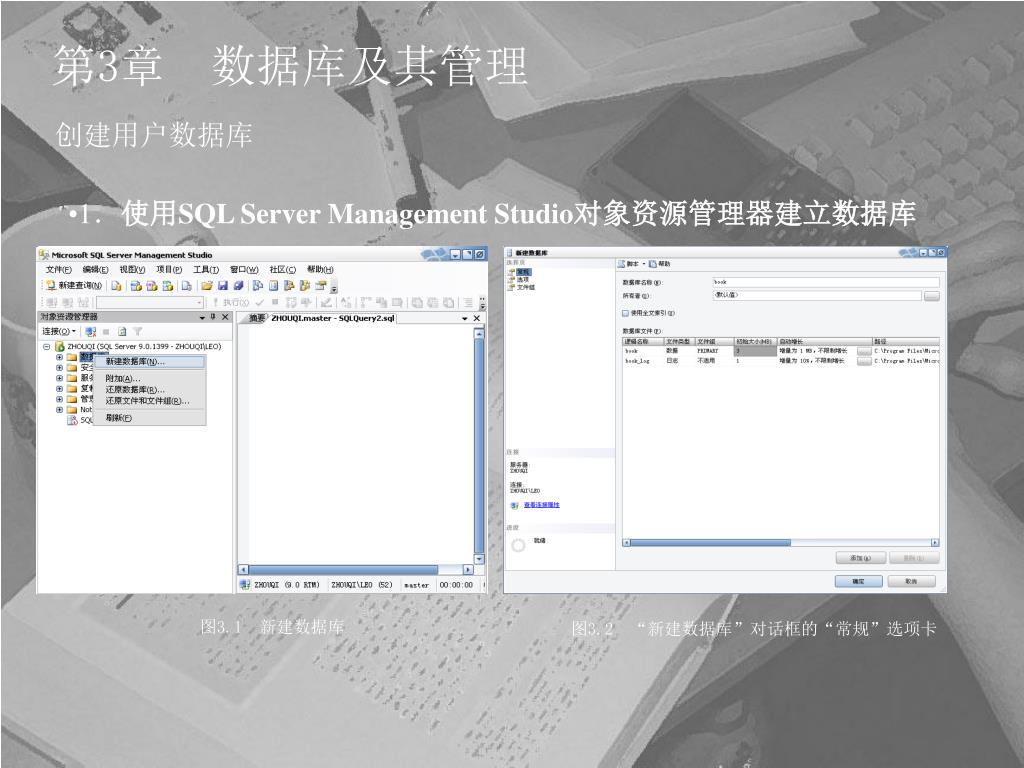
Task: Choose 刷新(F) from the context menu
Action: pyautogui.click(x=150, y=418)
